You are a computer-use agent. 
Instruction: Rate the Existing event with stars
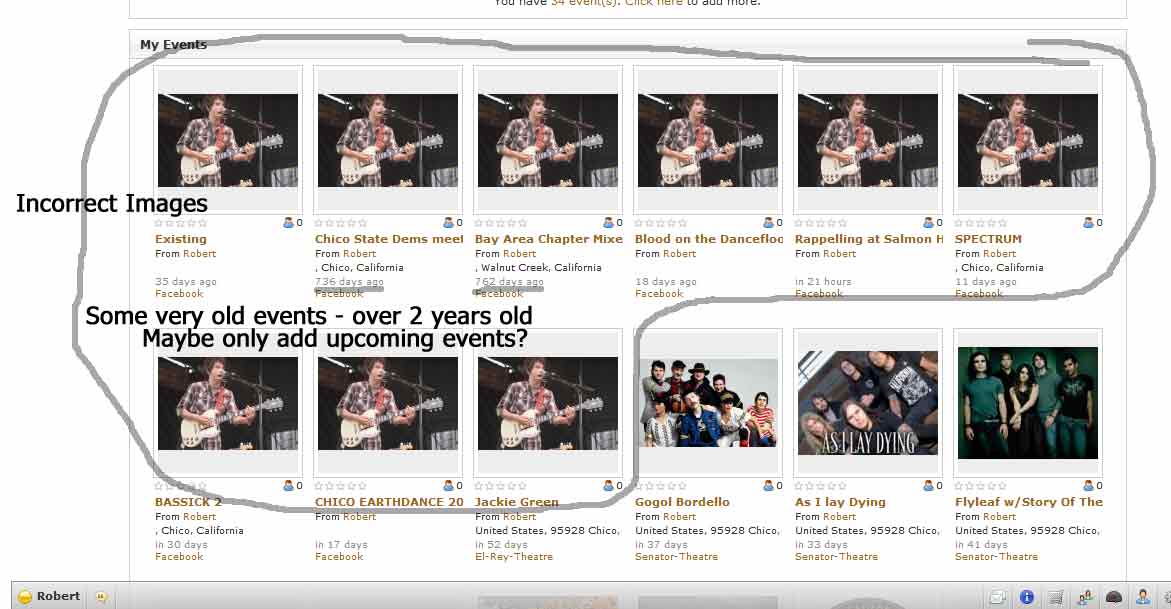point(181,223)
